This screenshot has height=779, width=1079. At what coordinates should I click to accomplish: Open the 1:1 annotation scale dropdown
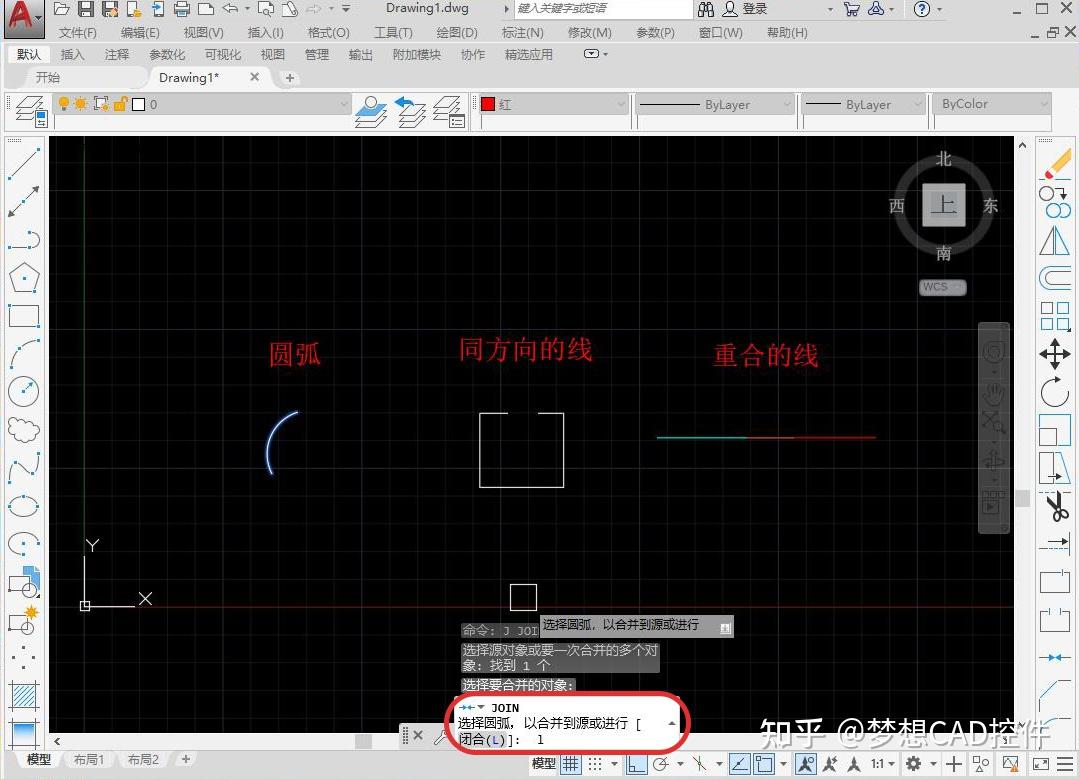[x=883, y=764]
